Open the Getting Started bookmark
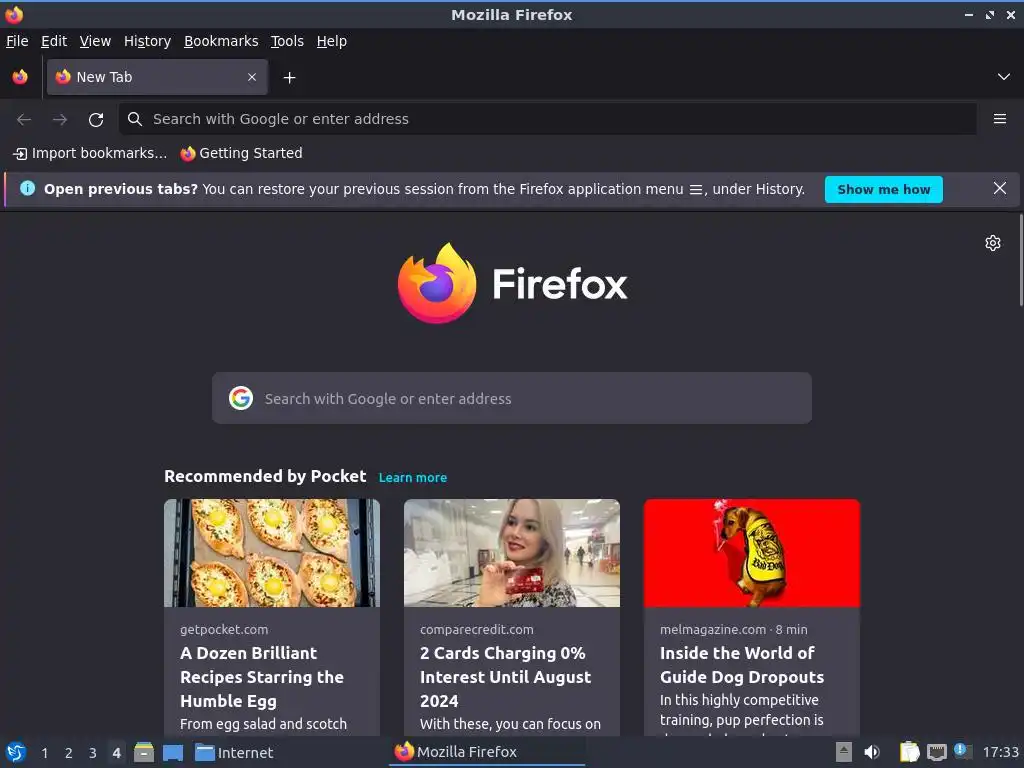The height and width of the screenshot is (768, 1024). 242,153
